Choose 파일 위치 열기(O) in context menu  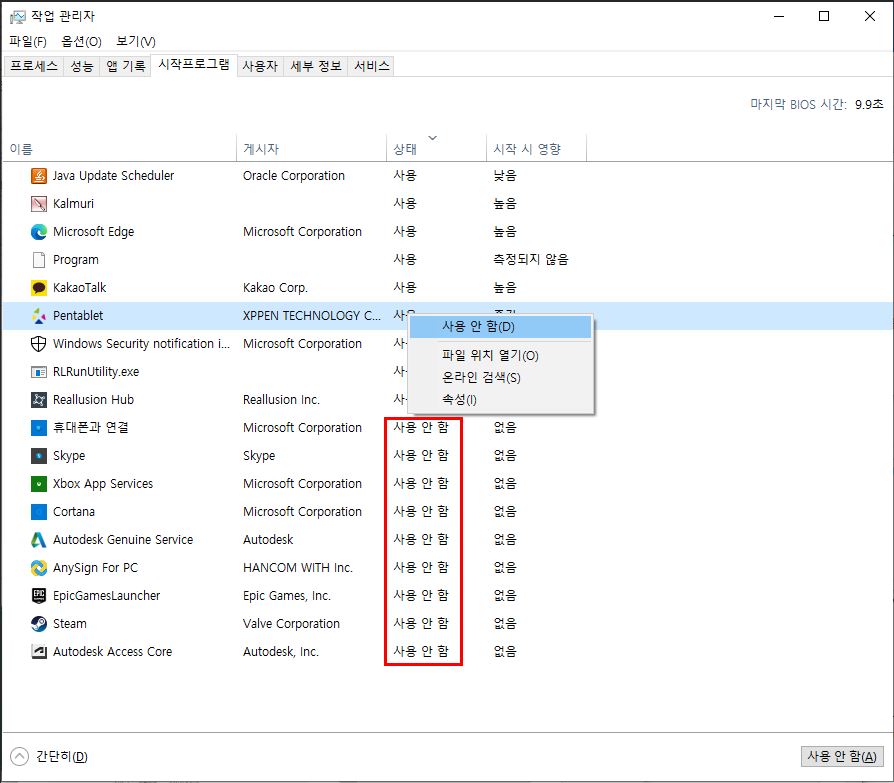(x=500, y=355)
